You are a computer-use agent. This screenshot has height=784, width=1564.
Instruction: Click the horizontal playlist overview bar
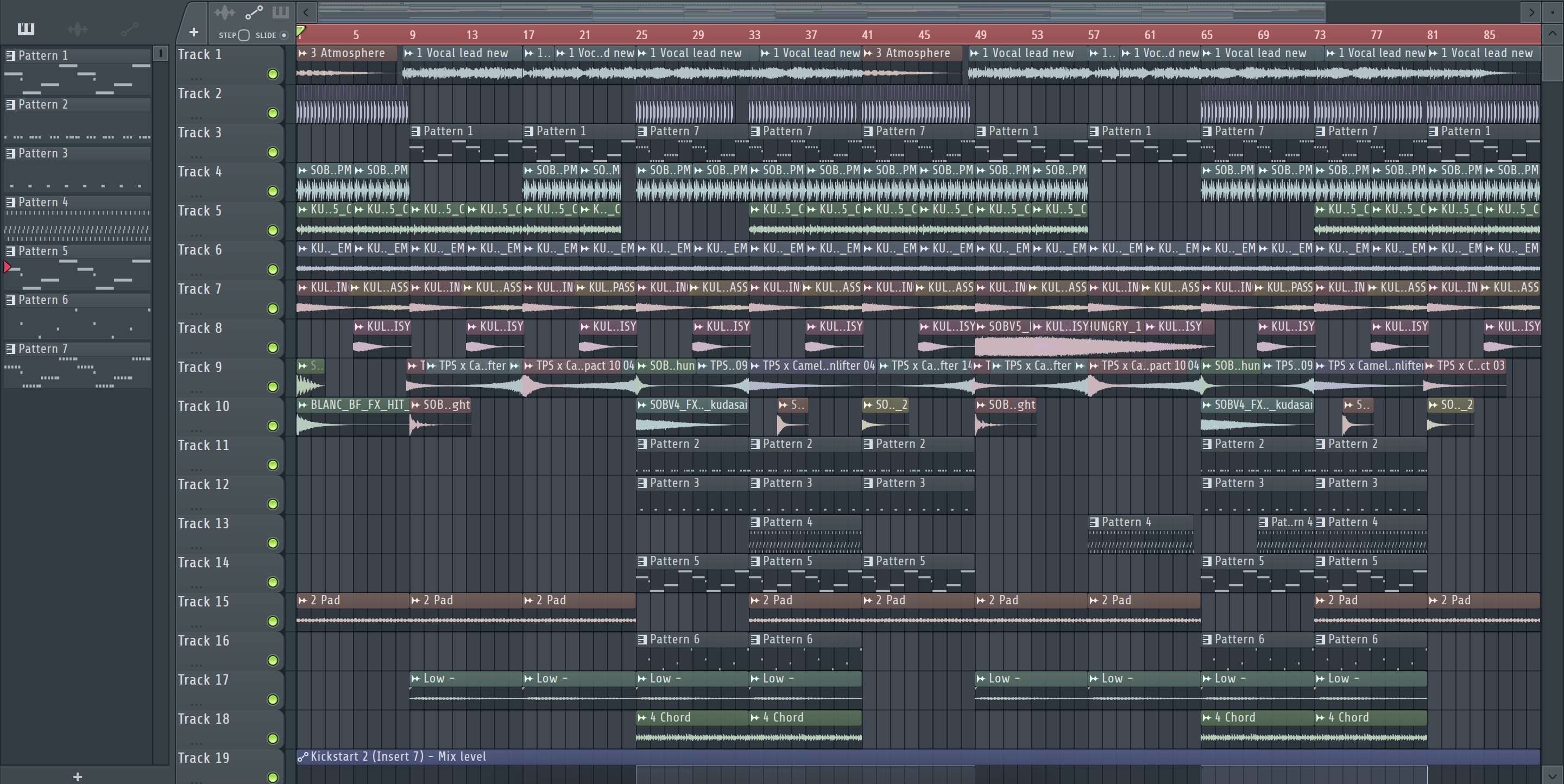(x=821, y=11)
